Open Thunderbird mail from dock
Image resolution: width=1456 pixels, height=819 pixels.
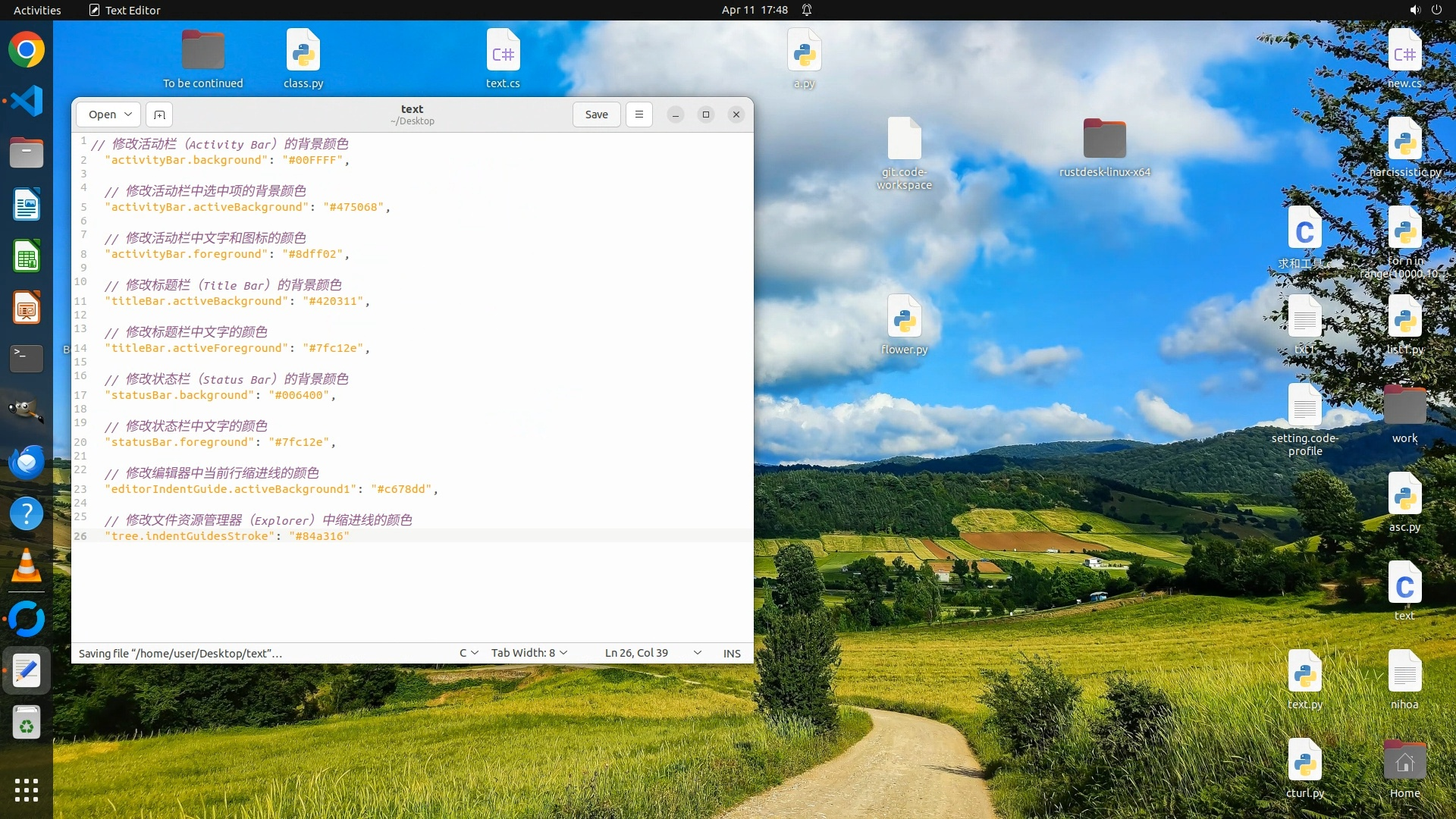[27, 462]
